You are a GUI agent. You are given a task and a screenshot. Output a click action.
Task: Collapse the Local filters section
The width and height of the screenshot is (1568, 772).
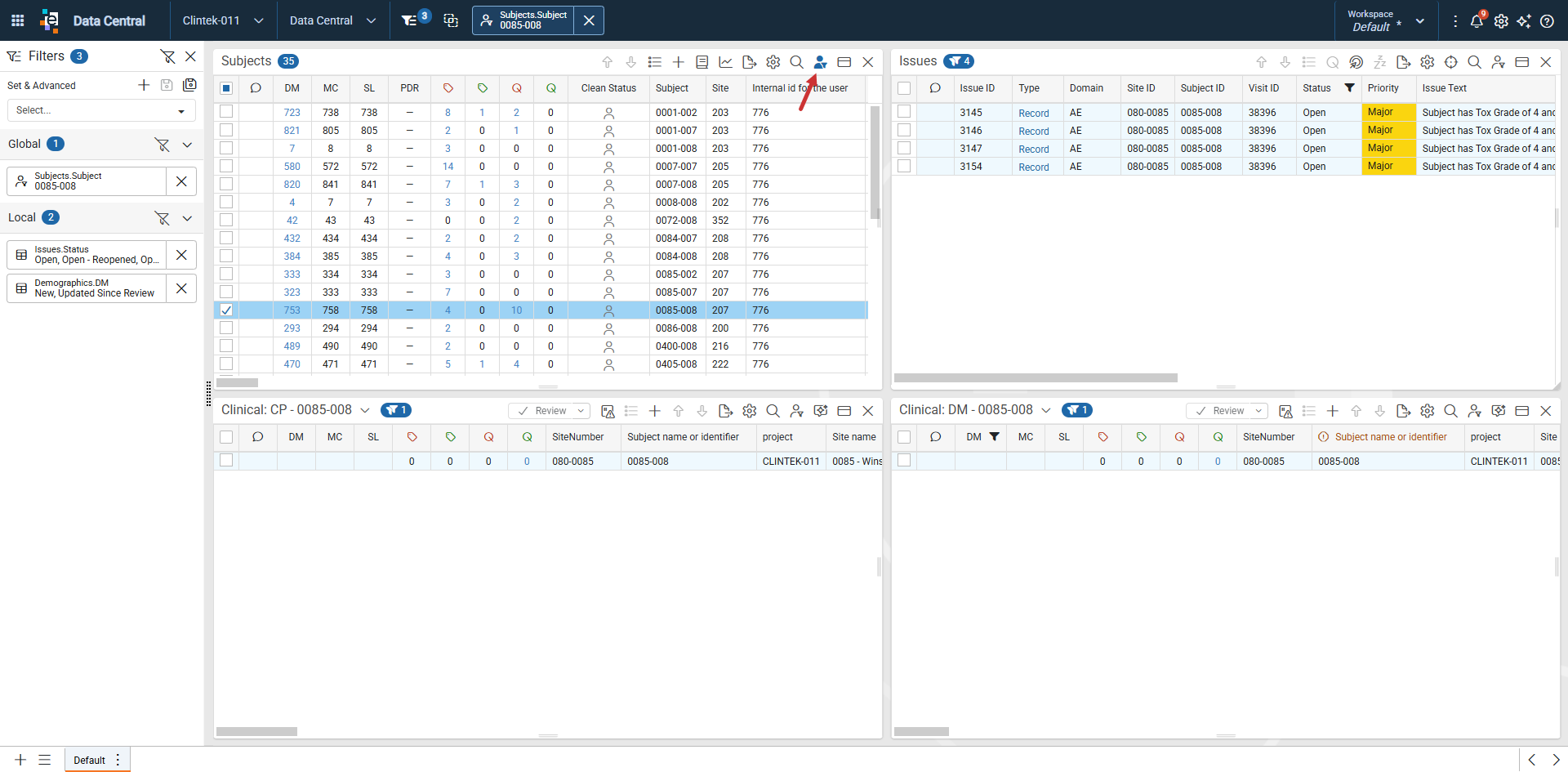pyautogui.click(x=187, y=218)
